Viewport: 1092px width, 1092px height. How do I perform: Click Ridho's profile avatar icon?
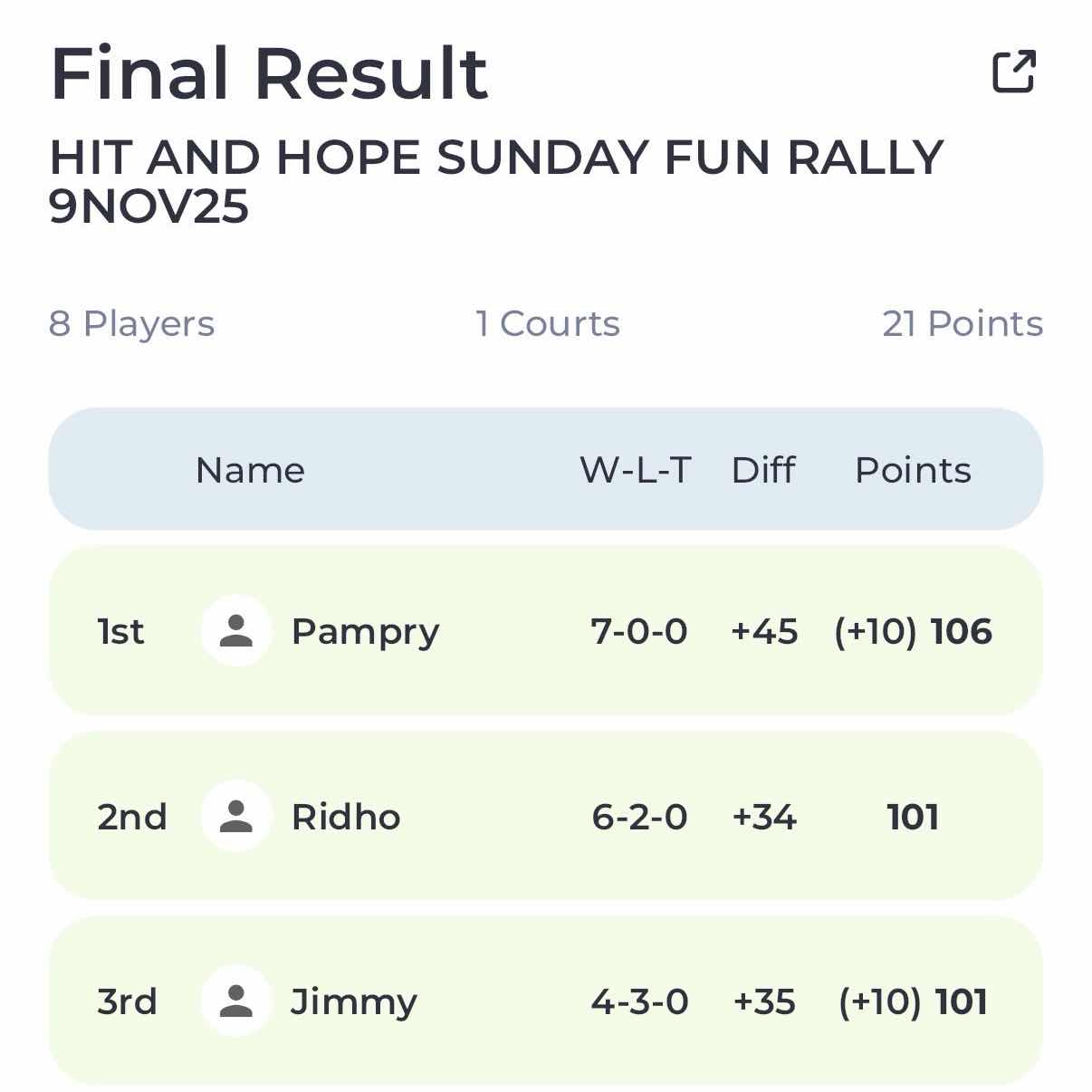[236, 817]
